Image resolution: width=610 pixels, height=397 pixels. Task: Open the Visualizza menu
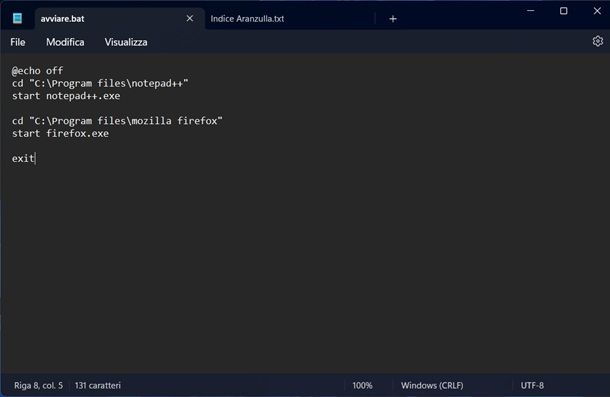[x=126, y=42]
